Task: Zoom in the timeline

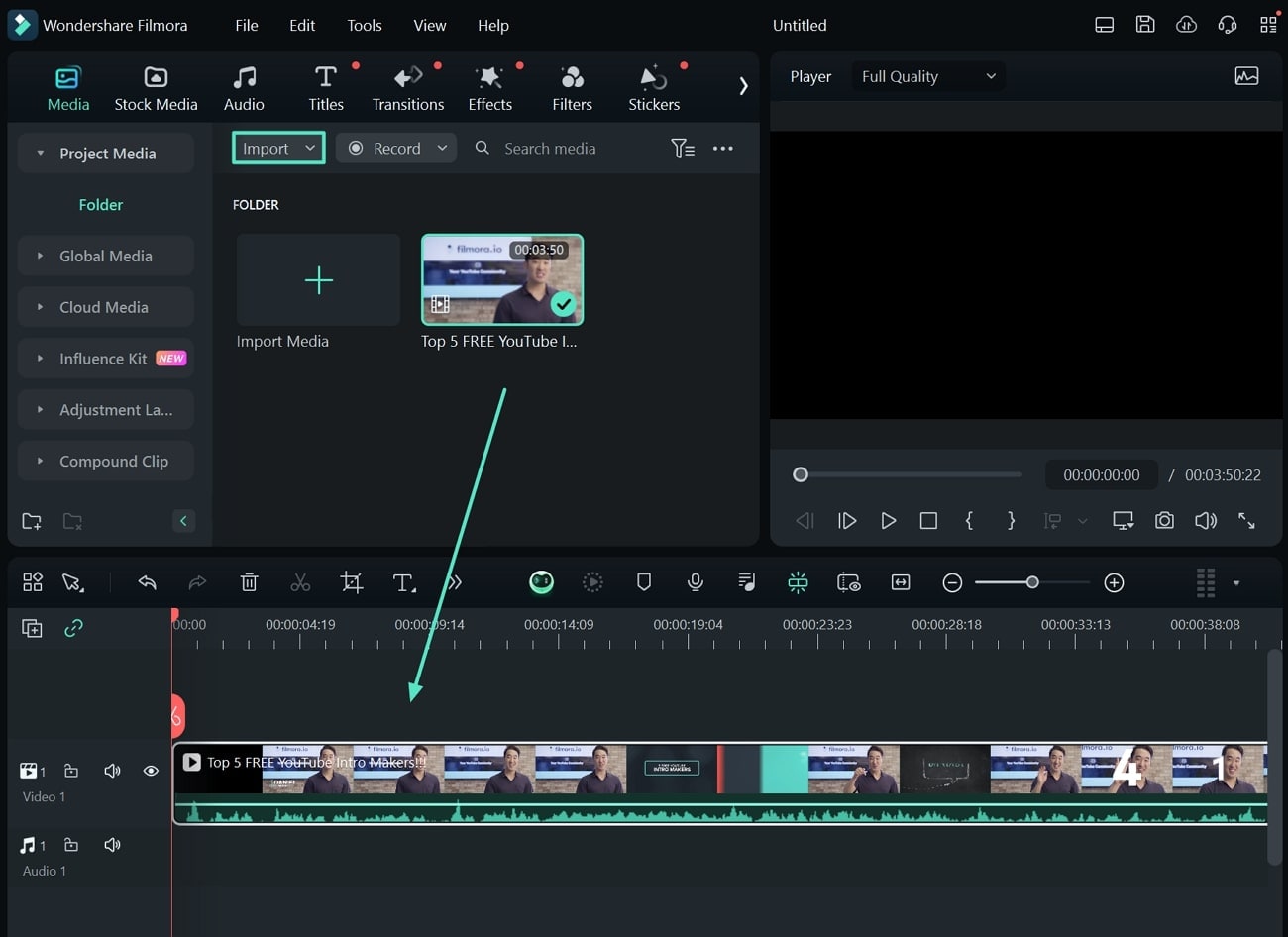Action: point(1114,582)
